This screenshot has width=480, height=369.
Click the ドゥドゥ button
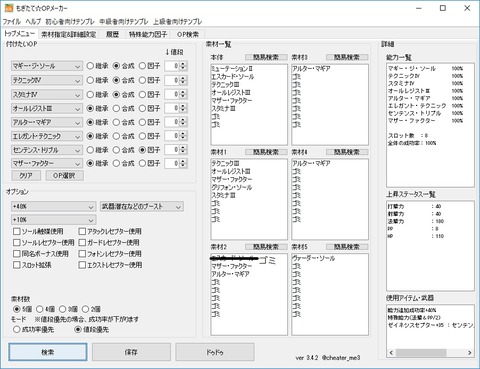click(x=215, y=352)
